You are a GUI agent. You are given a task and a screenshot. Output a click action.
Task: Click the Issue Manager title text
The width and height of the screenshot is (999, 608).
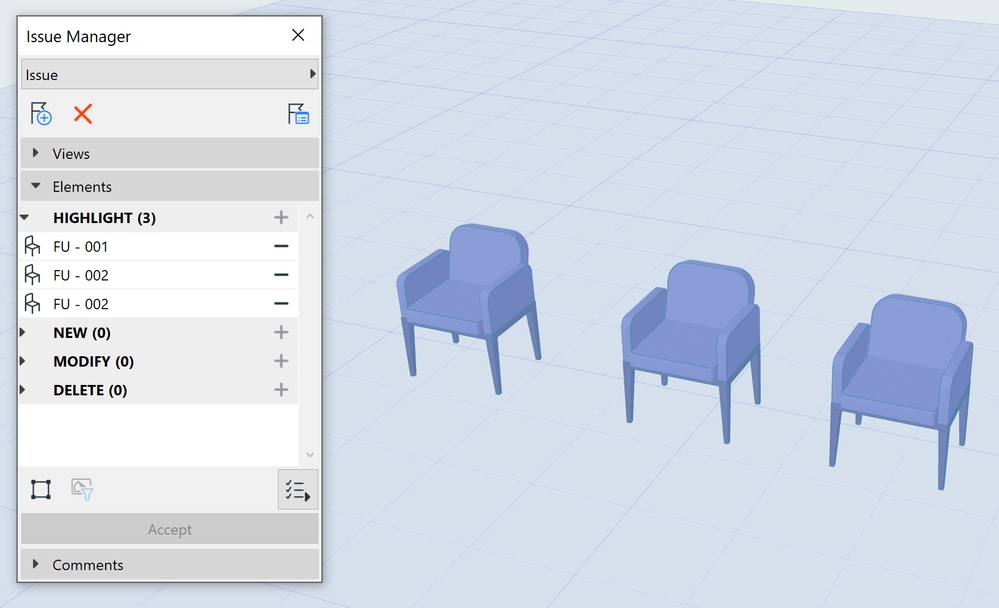78,36
